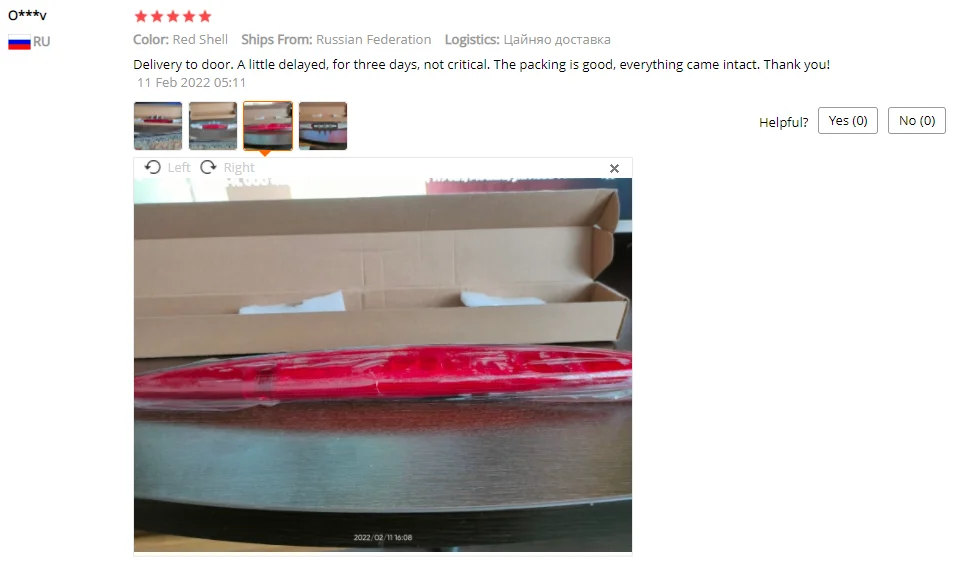
Task: Mark review as helpful with Yes (0)
Action: [847, 120]
